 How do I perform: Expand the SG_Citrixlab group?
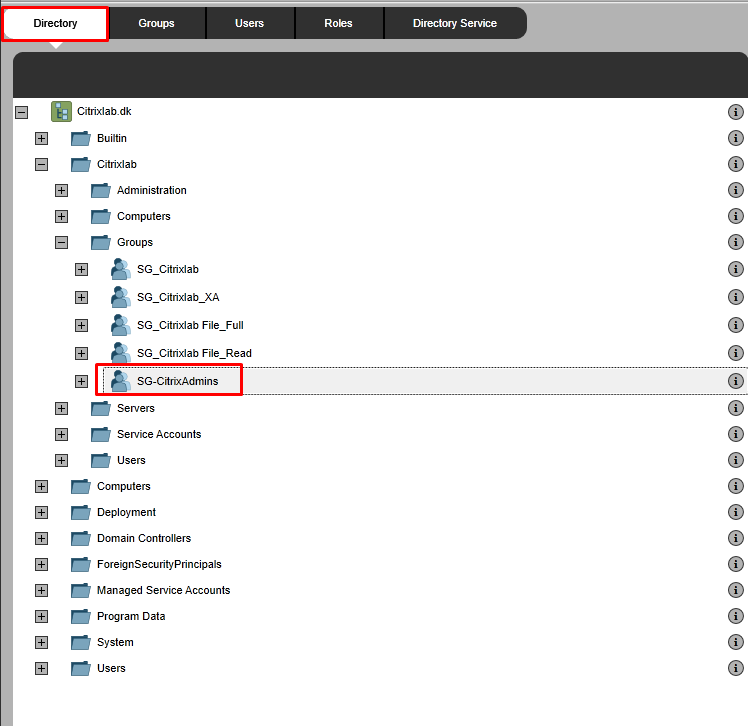(x=82, y=270)
